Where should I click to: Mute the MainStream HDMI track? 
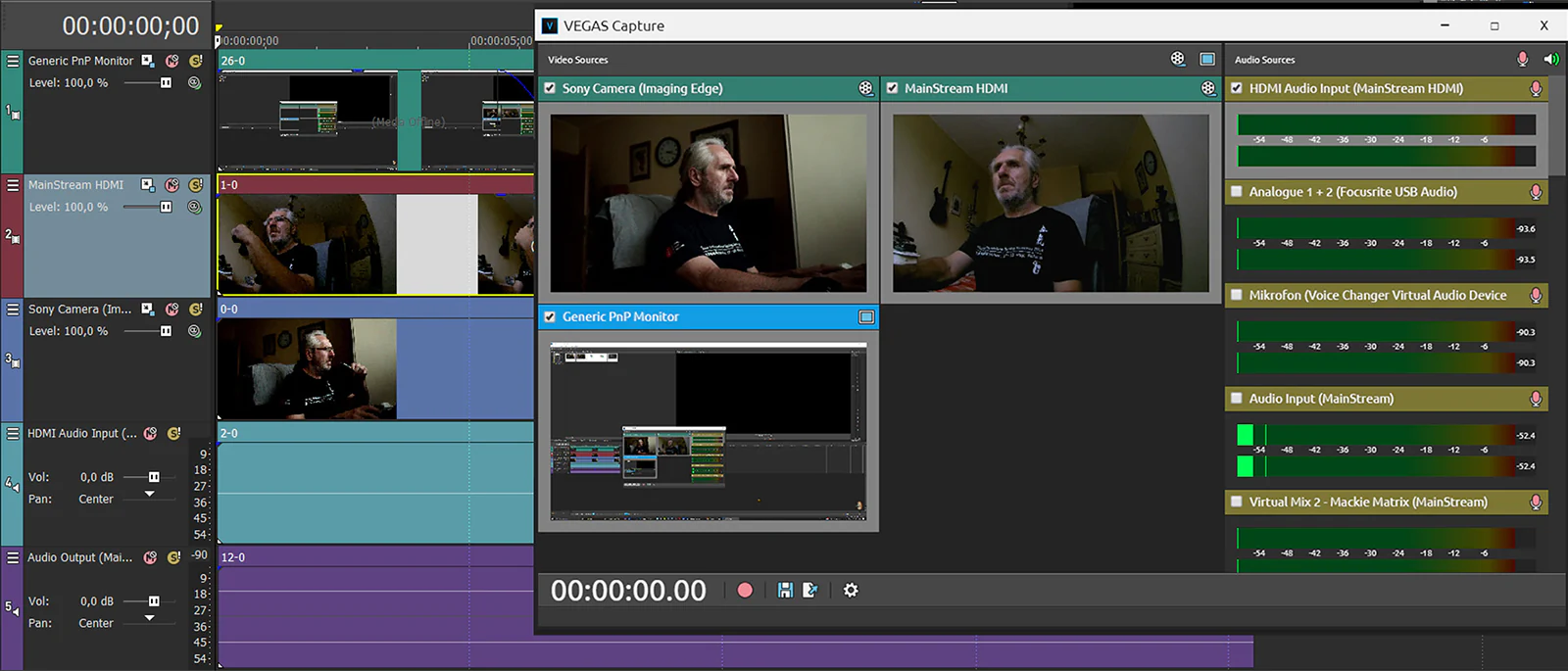click(x=171, y=185)
